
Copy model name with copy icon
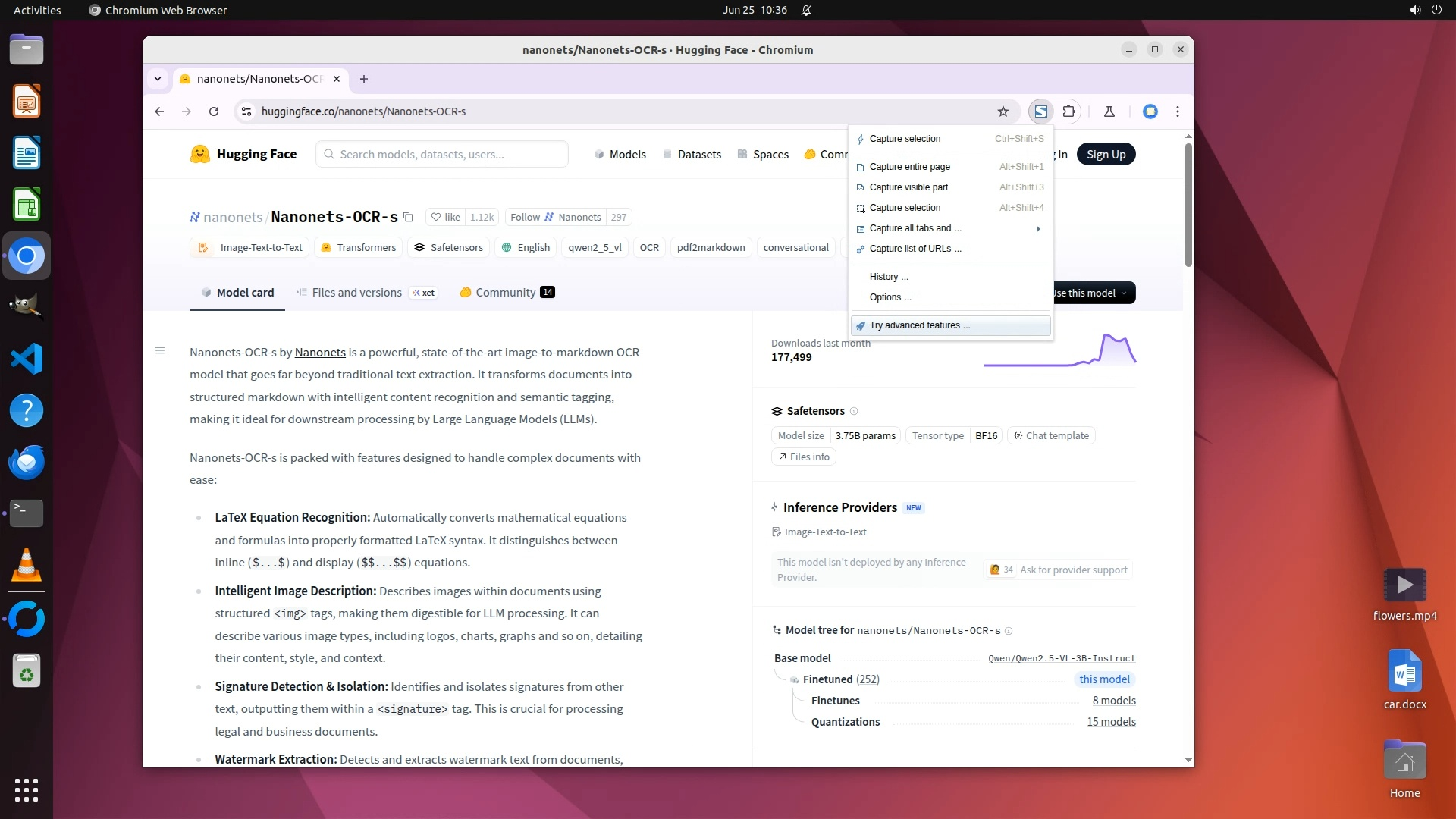click(x=408, y=218)
